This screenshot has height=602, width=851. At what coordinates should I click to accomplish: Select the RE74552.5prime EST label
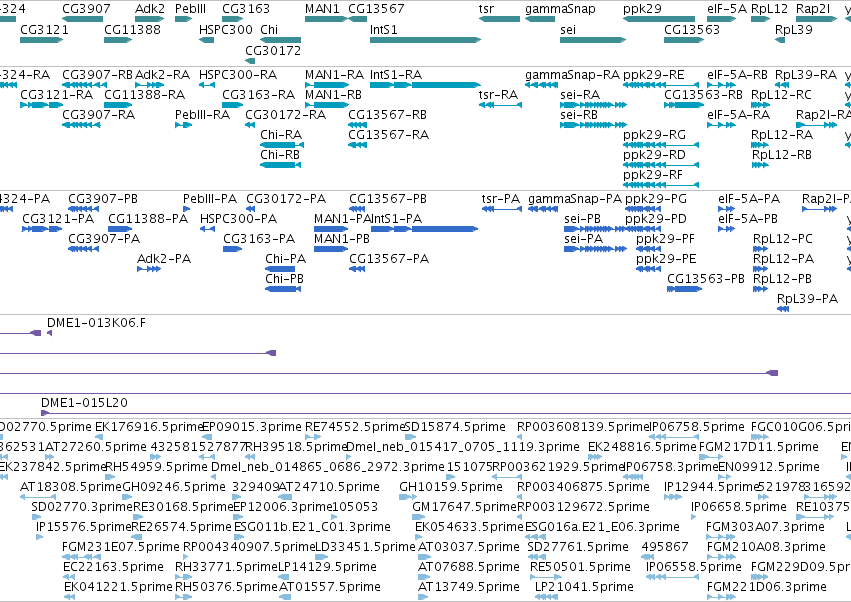(355, 427)
